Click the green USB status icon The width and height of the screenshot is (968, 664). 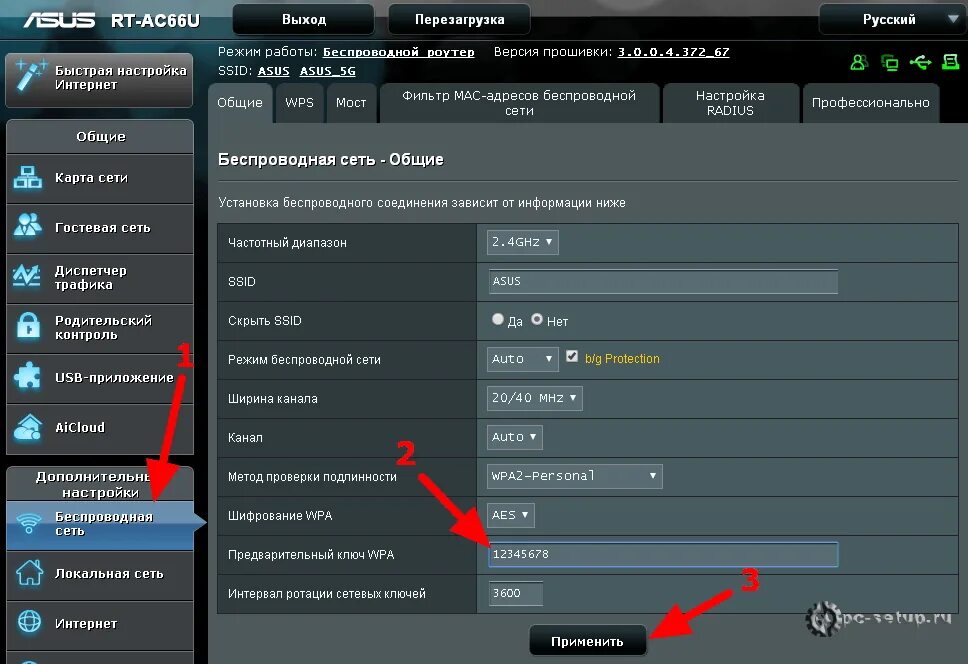920,62
